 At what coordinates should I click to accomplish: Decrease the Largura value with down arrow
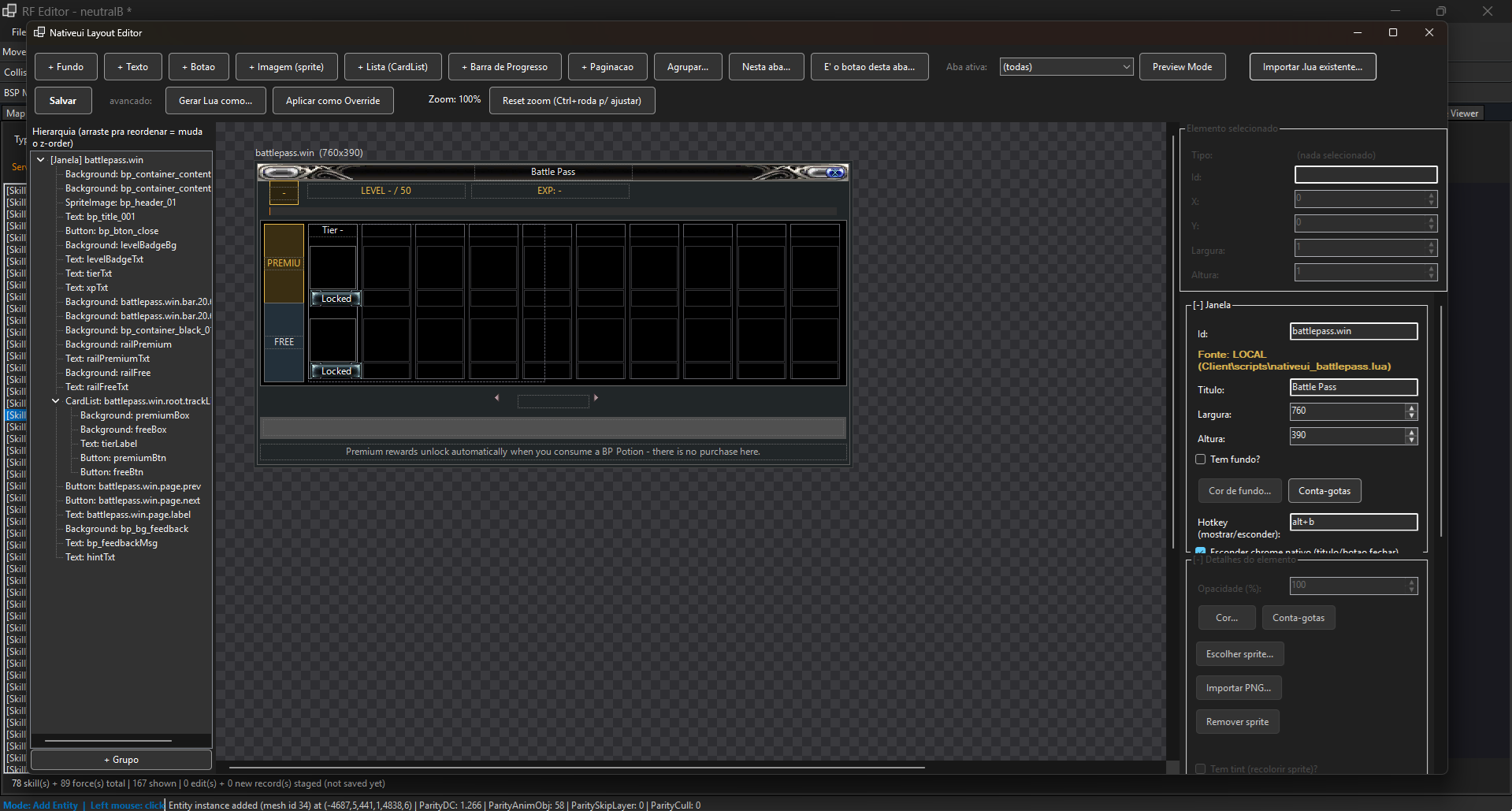pos(1411,415)
